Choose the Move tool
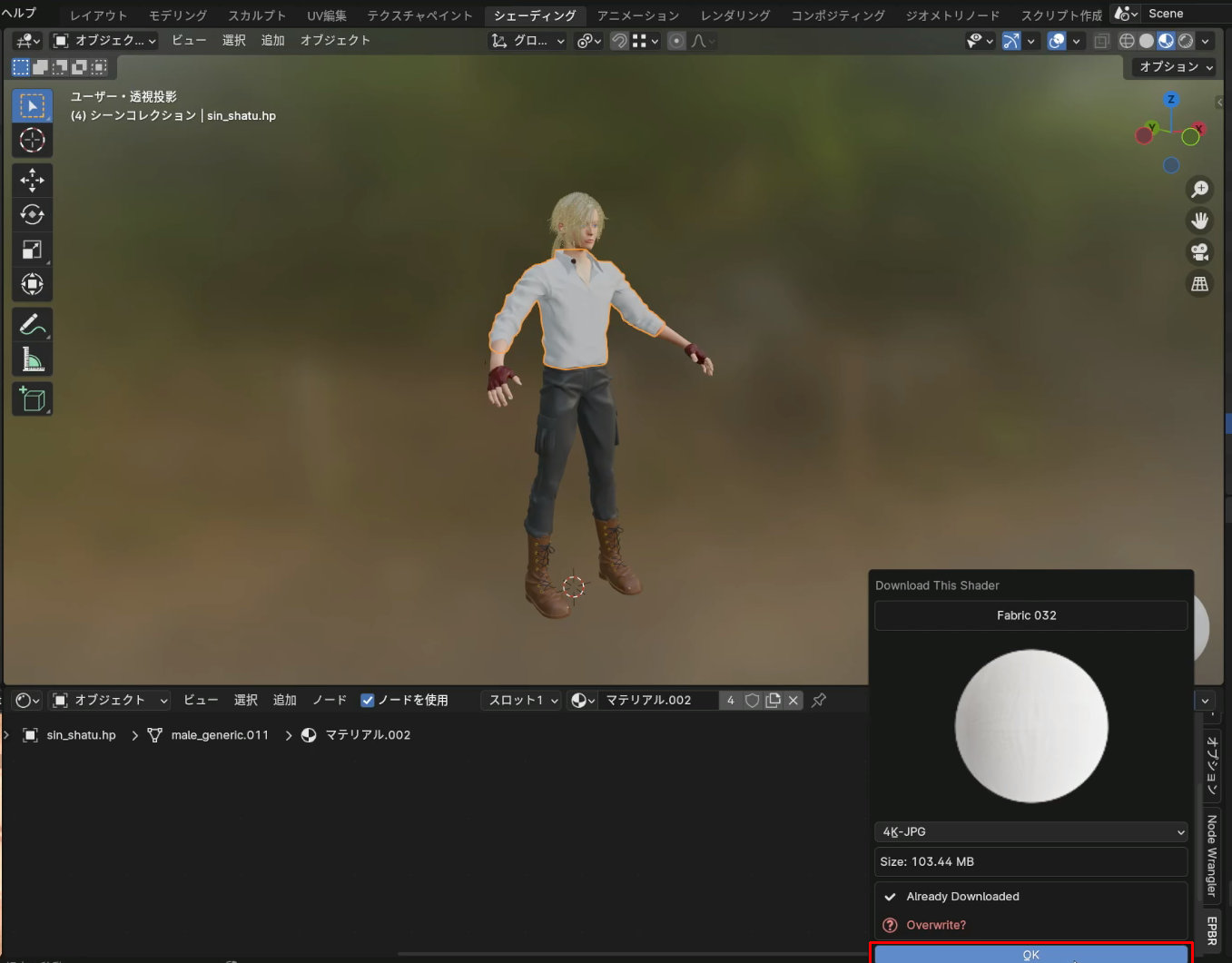The height and width of the screenshot is (963, 1232). tap(32, 180)
